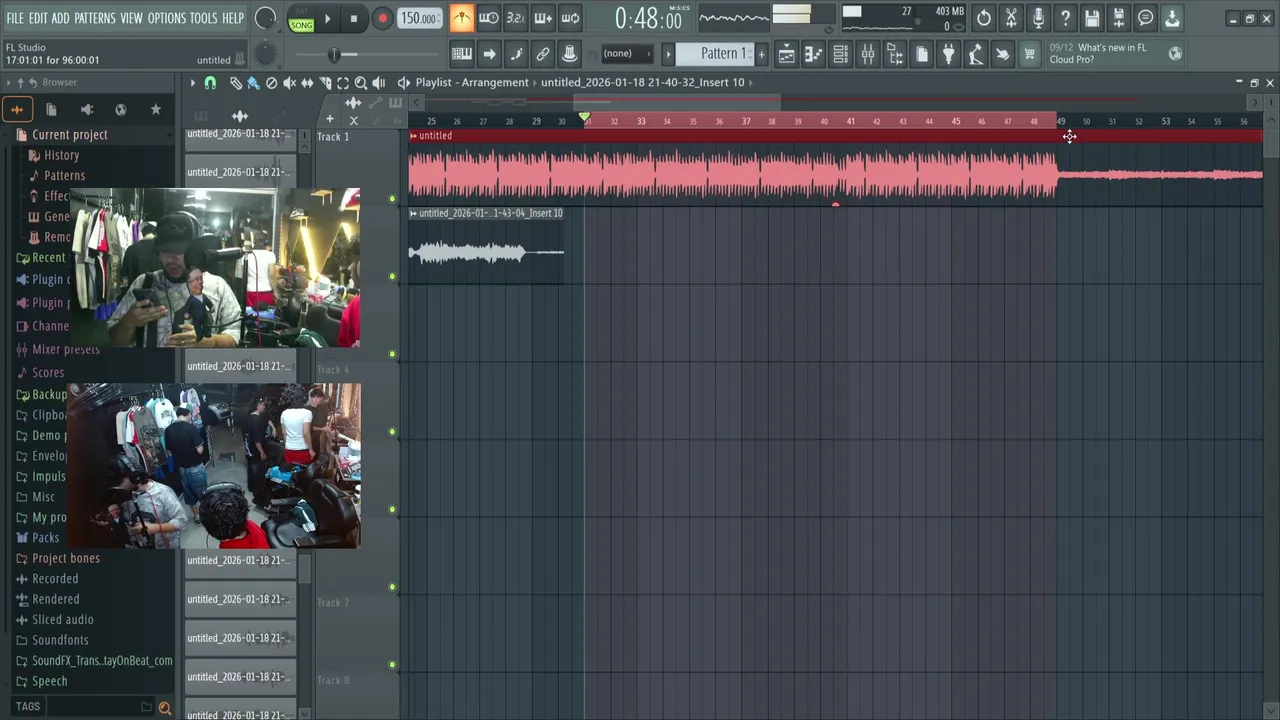Screen dimensions: 1280x720
Task: Add new pattern with plus button
Action: pos(761,54)
